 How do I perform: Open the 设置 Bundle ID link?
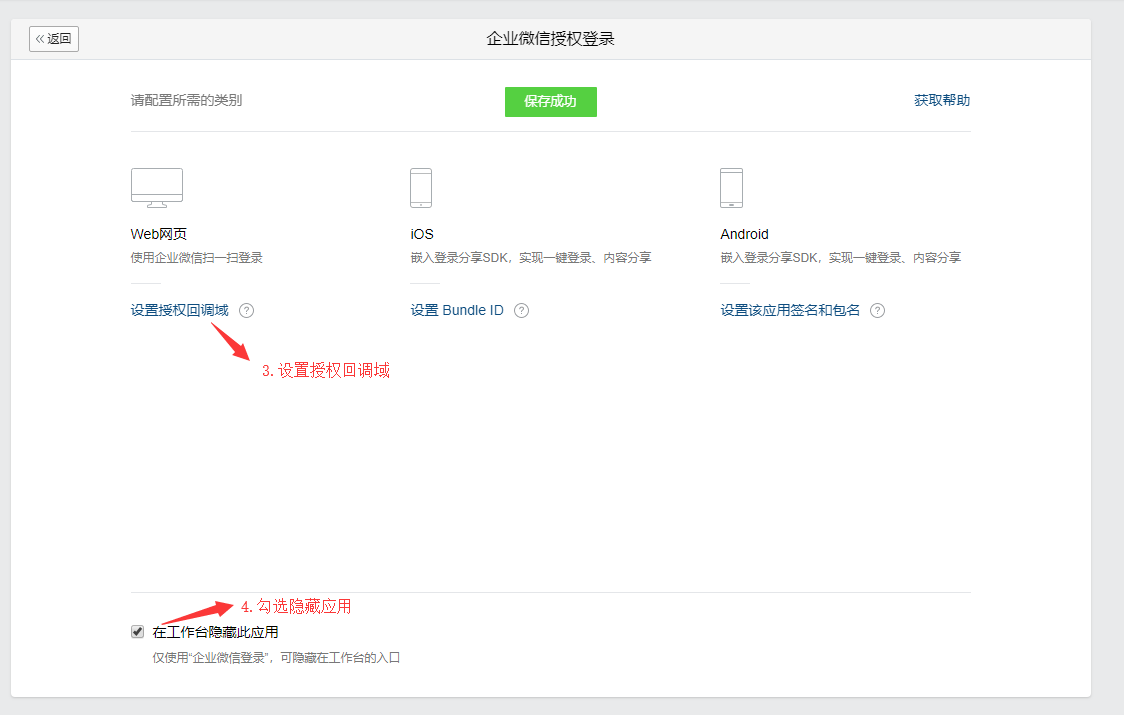click(457, 310)
